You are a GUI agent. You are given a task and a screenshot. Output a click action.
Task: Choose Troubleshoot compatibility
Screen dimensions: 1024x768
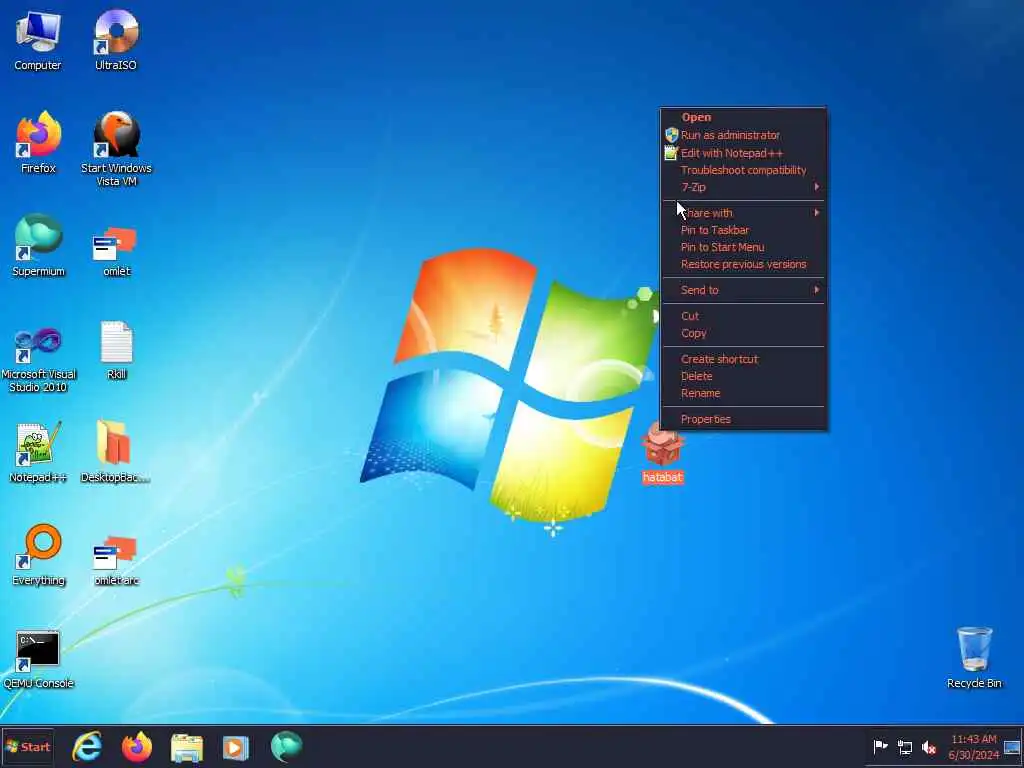744,170
